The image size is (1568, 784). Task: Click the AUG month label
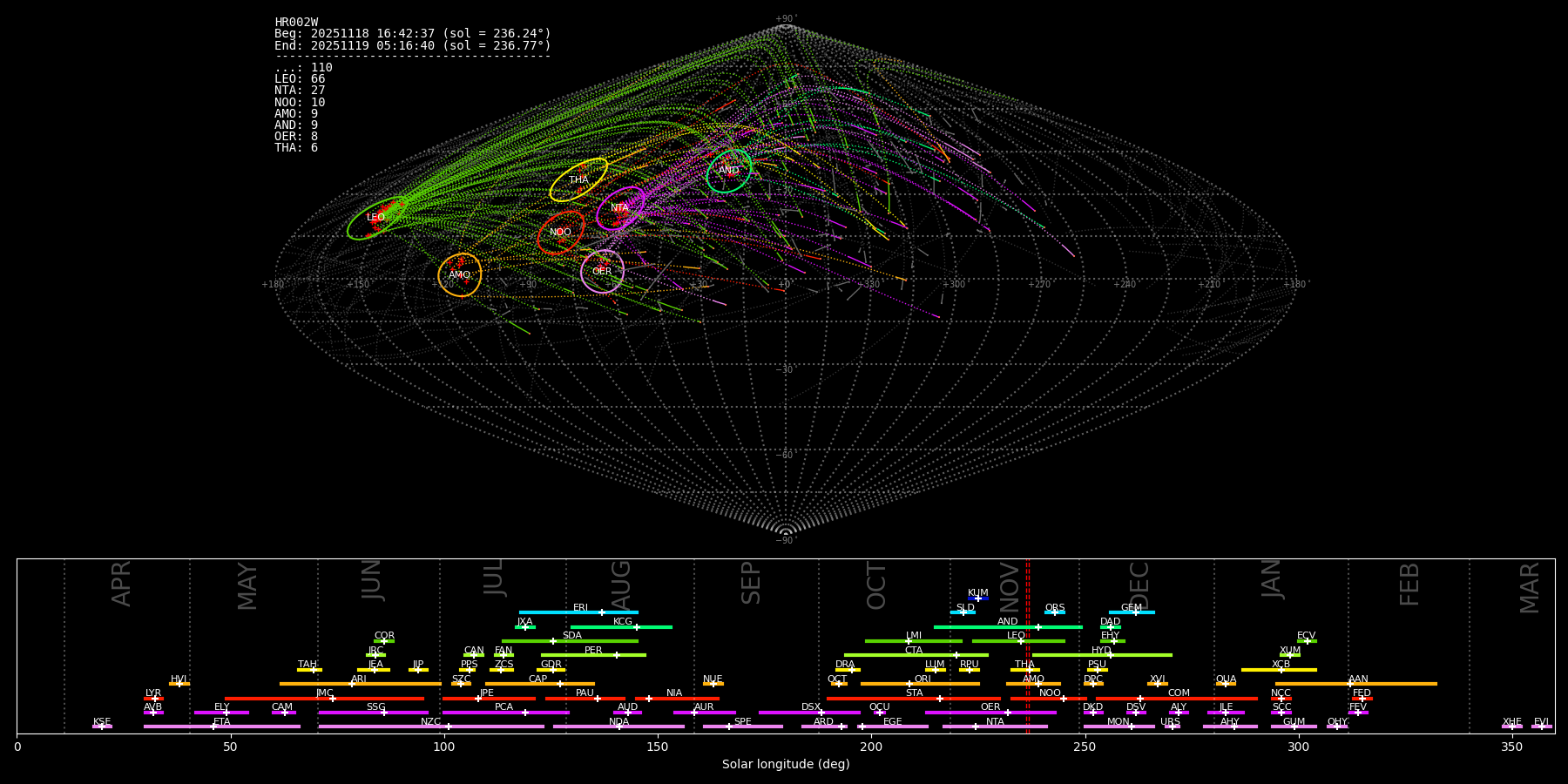pyautogui.click(x=621, y=585)
